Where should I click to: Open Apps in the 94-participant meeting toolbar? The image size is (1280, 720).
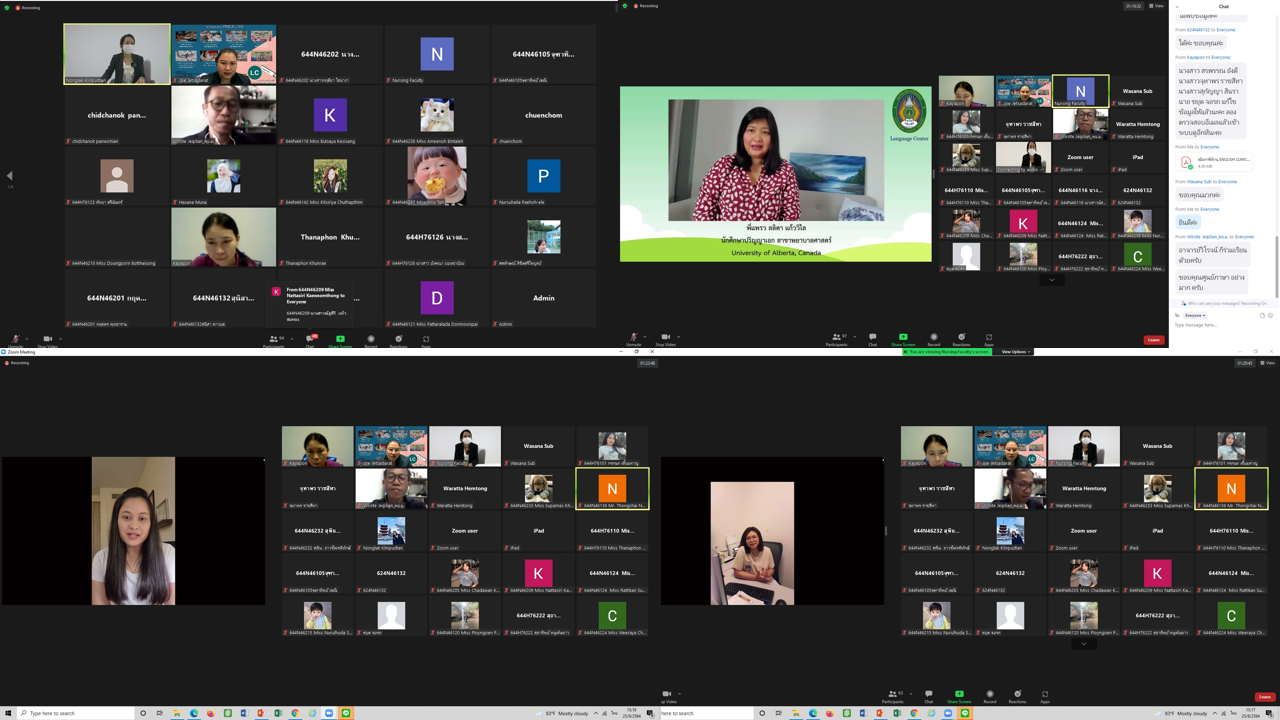pyautogui.click(x=426, y=340)
